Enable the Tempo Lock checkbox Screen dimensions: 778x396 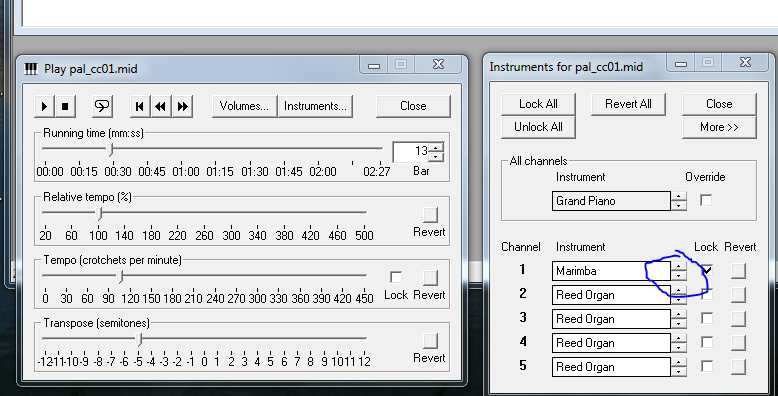tap(396, 277)
